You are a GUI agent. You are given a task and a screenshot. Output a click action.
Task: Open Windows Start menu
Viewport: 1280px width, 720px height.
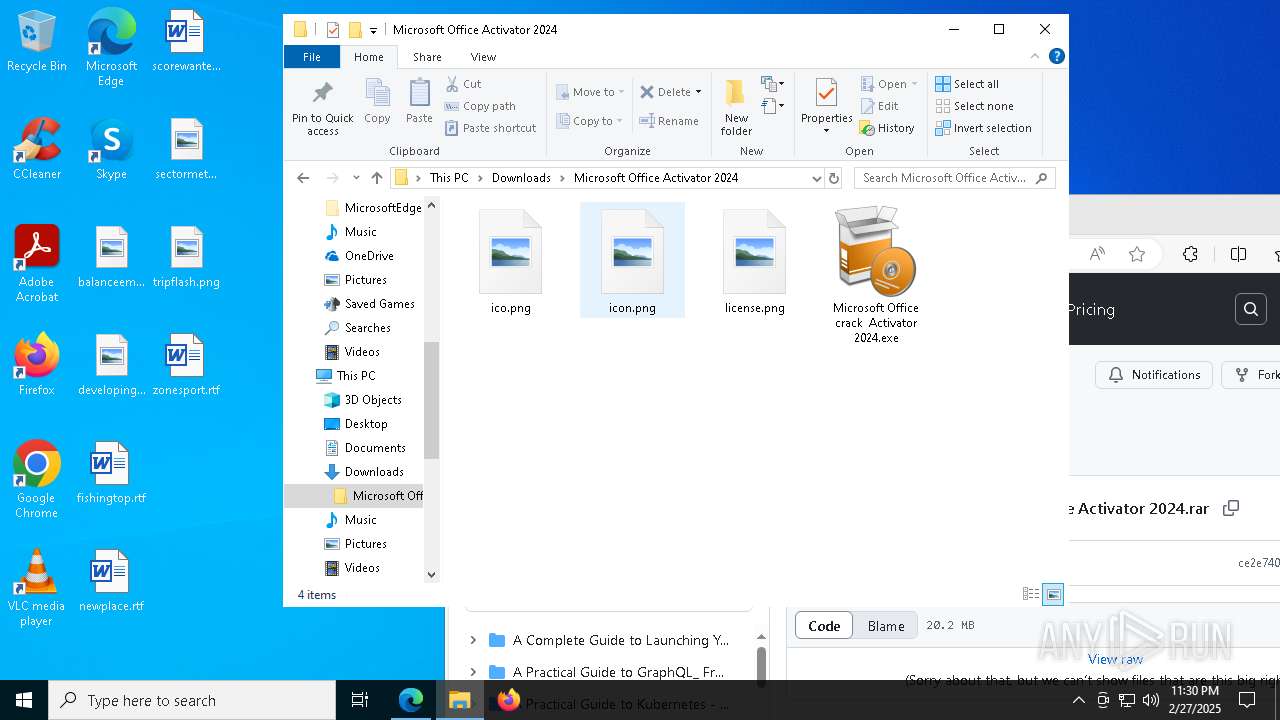click(x=24, y=700)
